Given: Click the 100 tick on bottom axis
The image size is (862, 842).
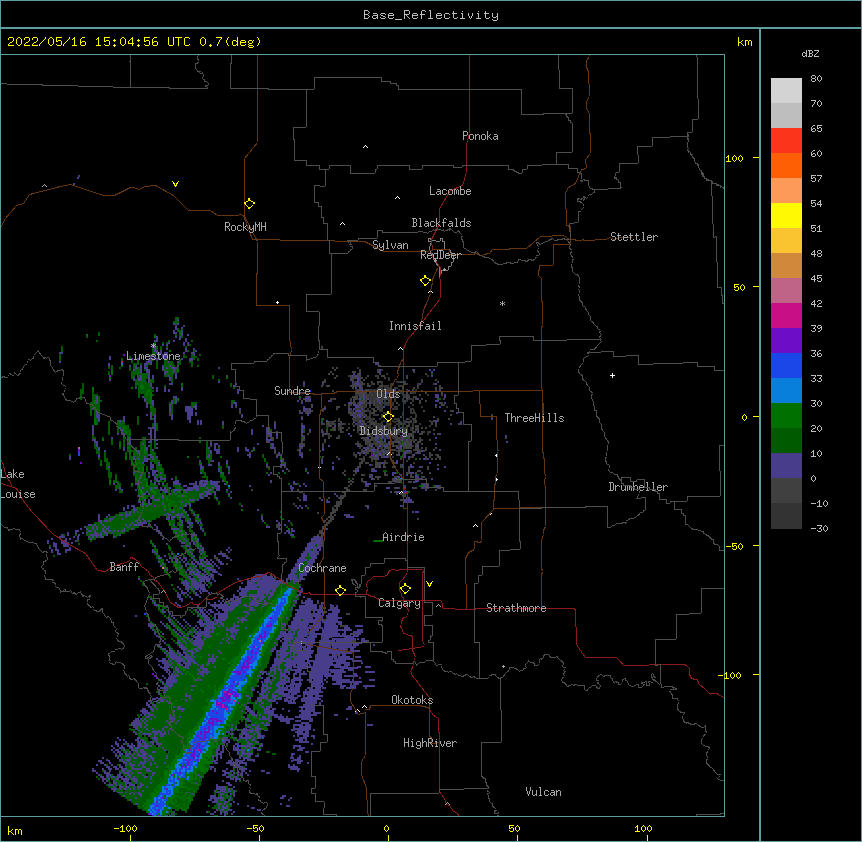Looking at the screenshot, I should (643, 829).
